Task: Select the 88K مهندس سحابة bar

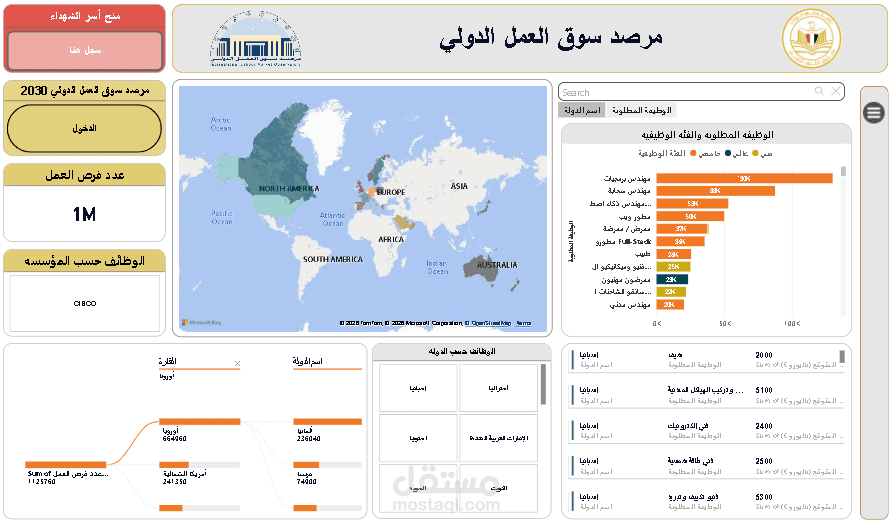Action: [x=715, y=191]
